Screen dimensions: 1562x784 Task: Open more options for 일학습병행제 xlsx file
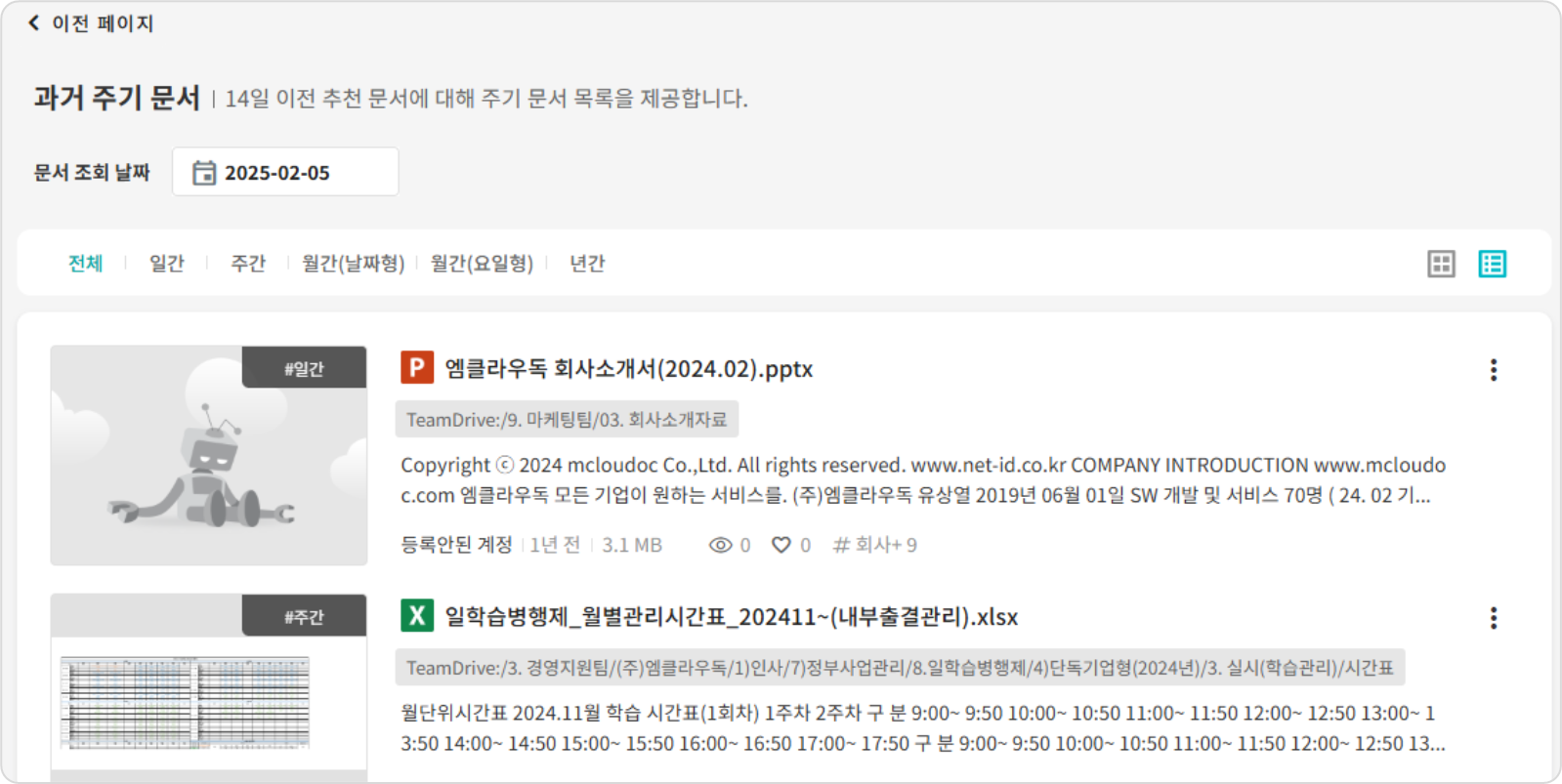tap(1493, 618)
